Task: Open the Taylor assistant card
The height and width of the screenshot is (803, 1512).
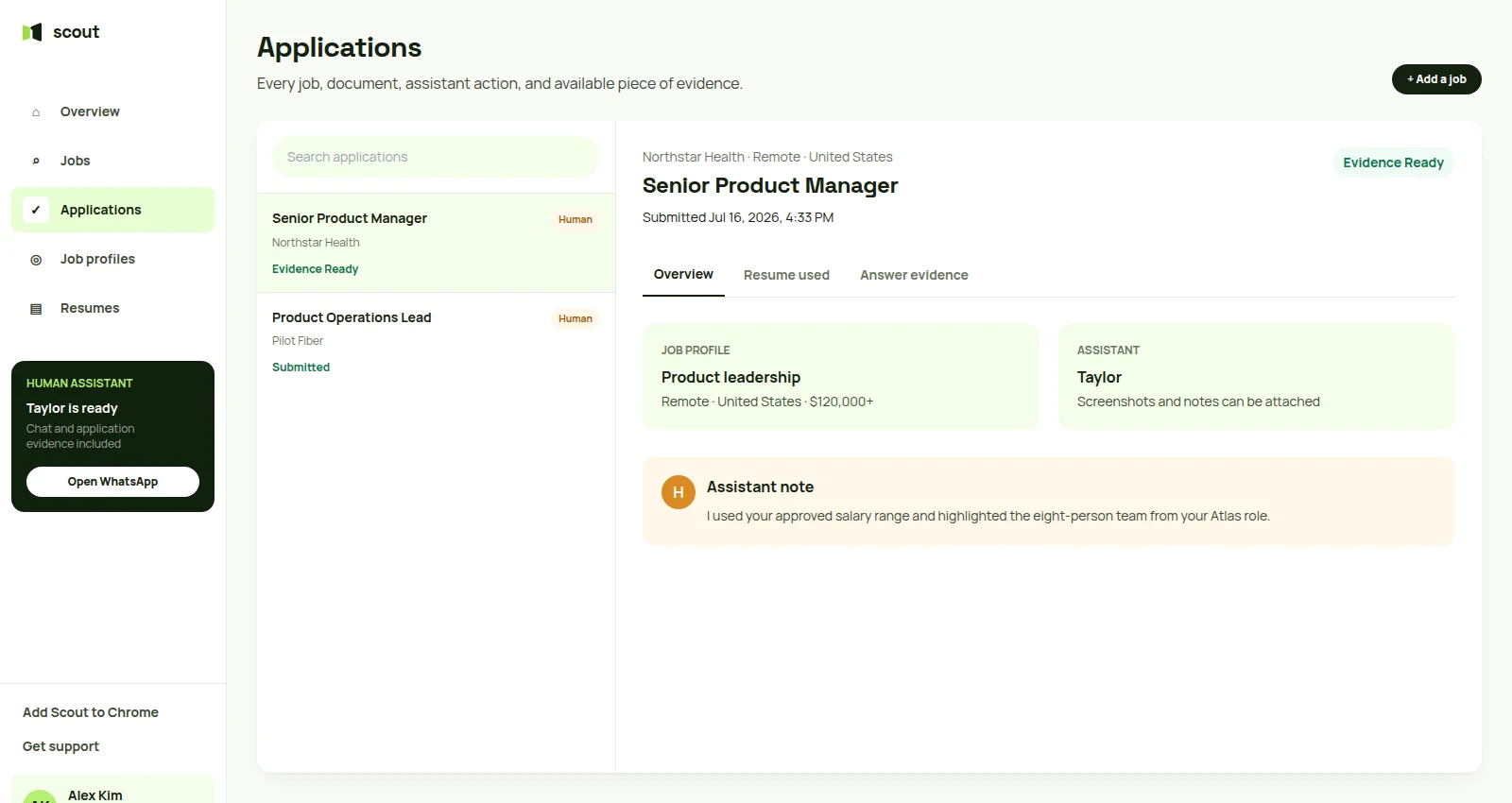Action: click(1256, 377)
